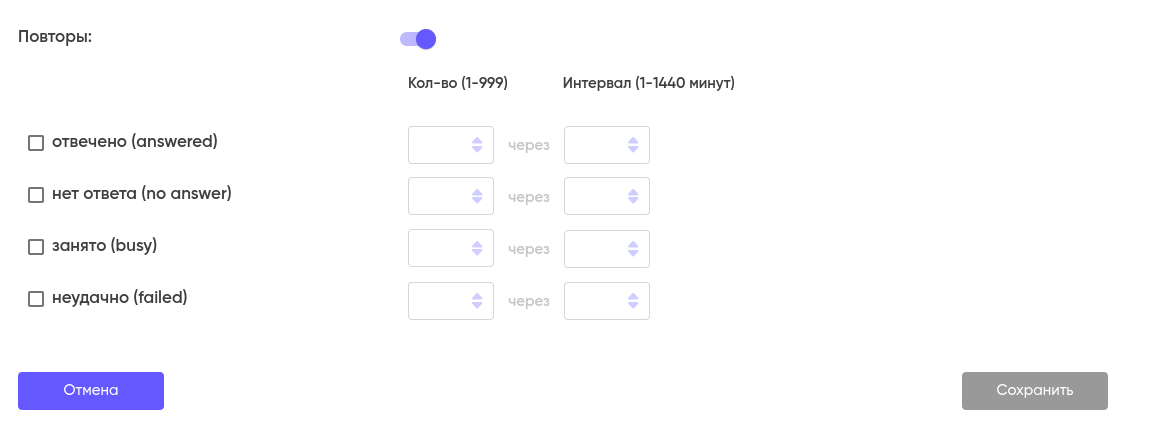Click the Отмена button

pos(91,391)
